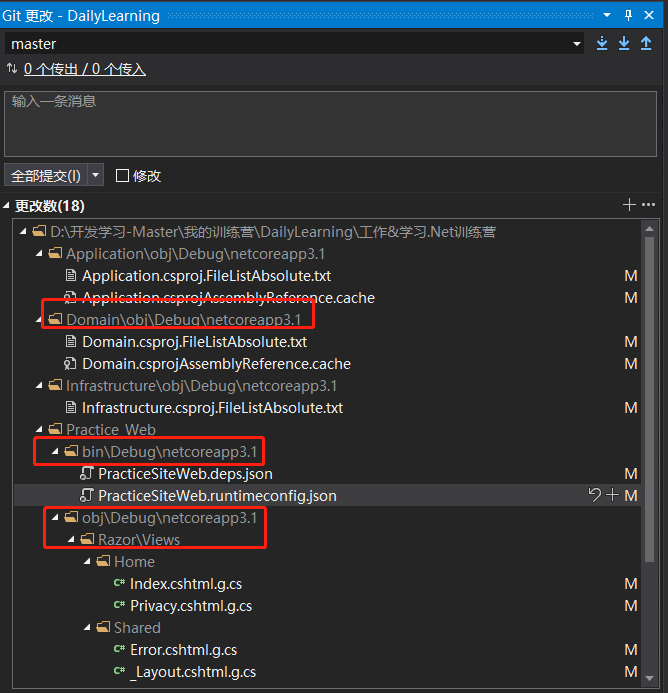Open the changes section more-options ellipsis
Image resolution: width=668 pixels, height=693 pixels.
(648, 205)
